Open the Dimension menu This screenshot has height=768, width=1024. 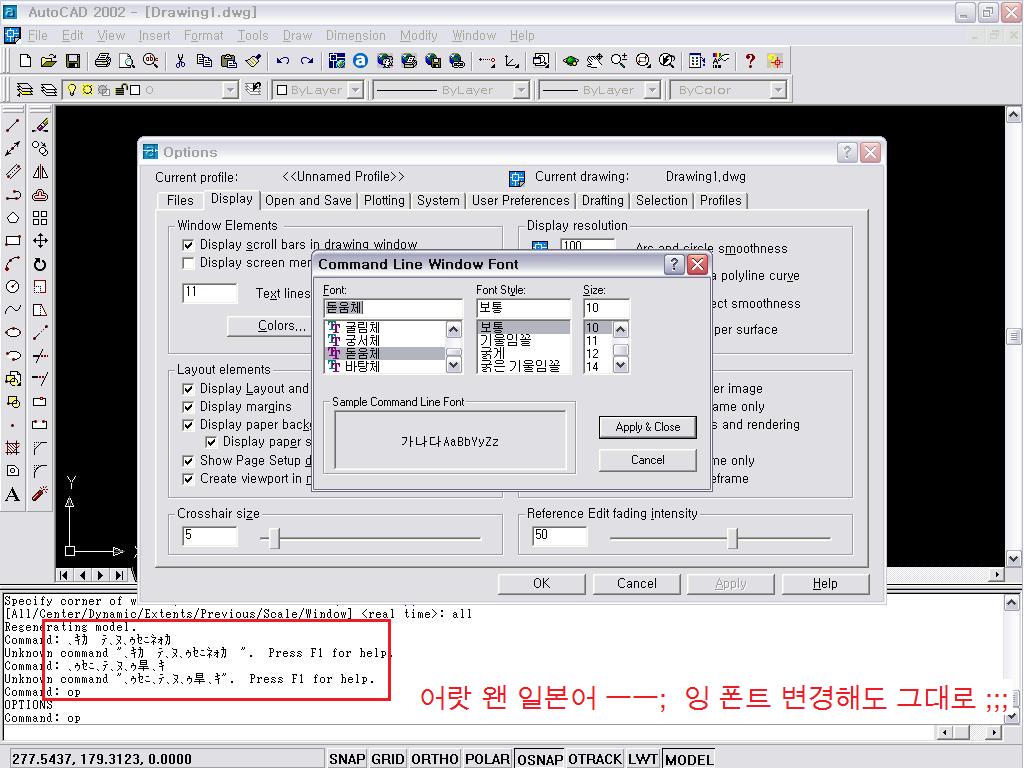(356, 35)
